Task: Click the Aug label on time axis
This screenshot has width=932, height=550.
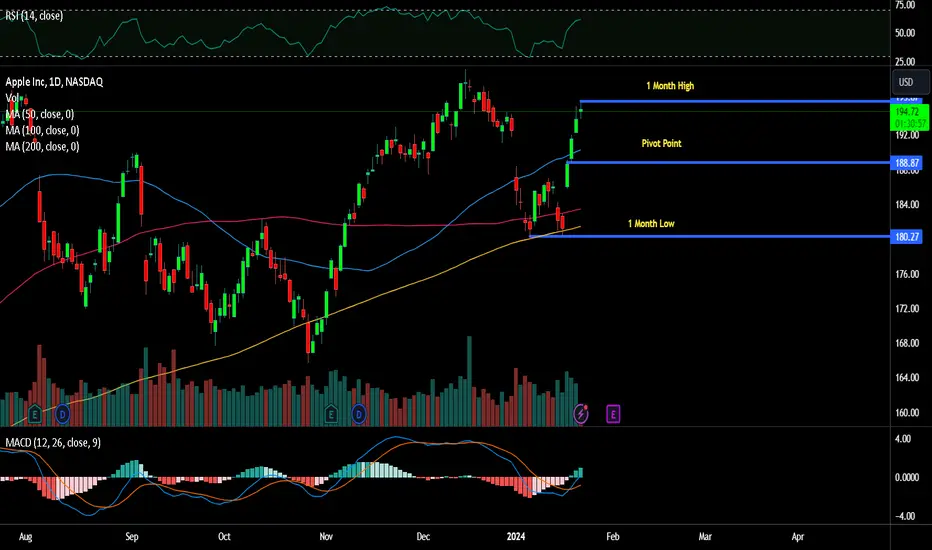Action: 26,536
